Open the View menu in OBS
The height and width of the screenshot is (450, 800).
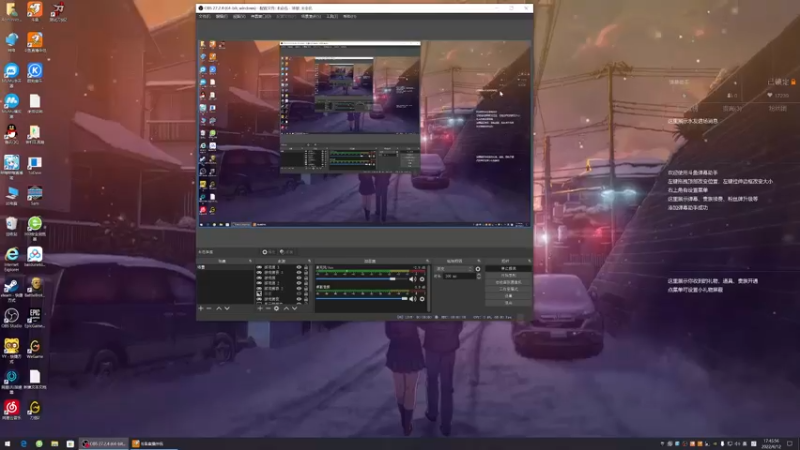coord(239,16)
